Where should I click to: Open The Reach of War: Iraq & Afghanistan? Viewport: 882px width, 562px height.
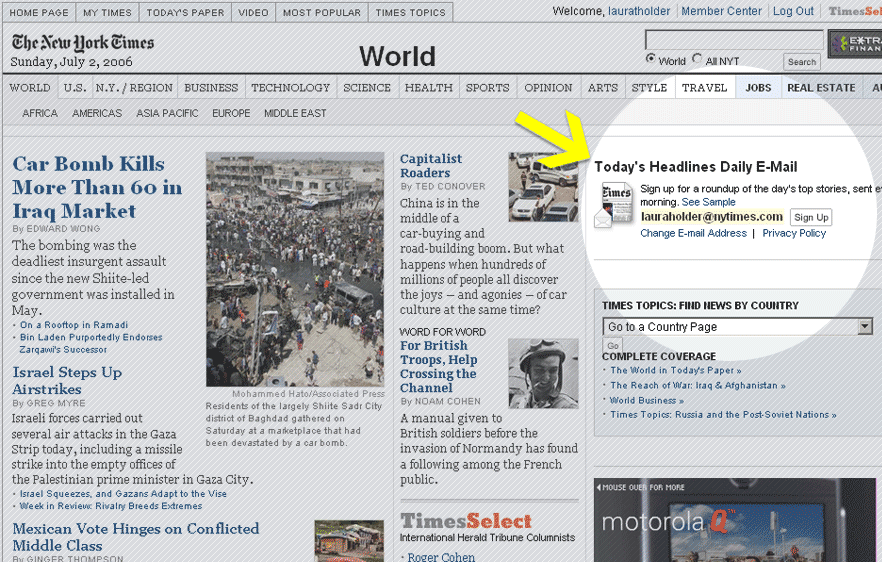(698, 385)
